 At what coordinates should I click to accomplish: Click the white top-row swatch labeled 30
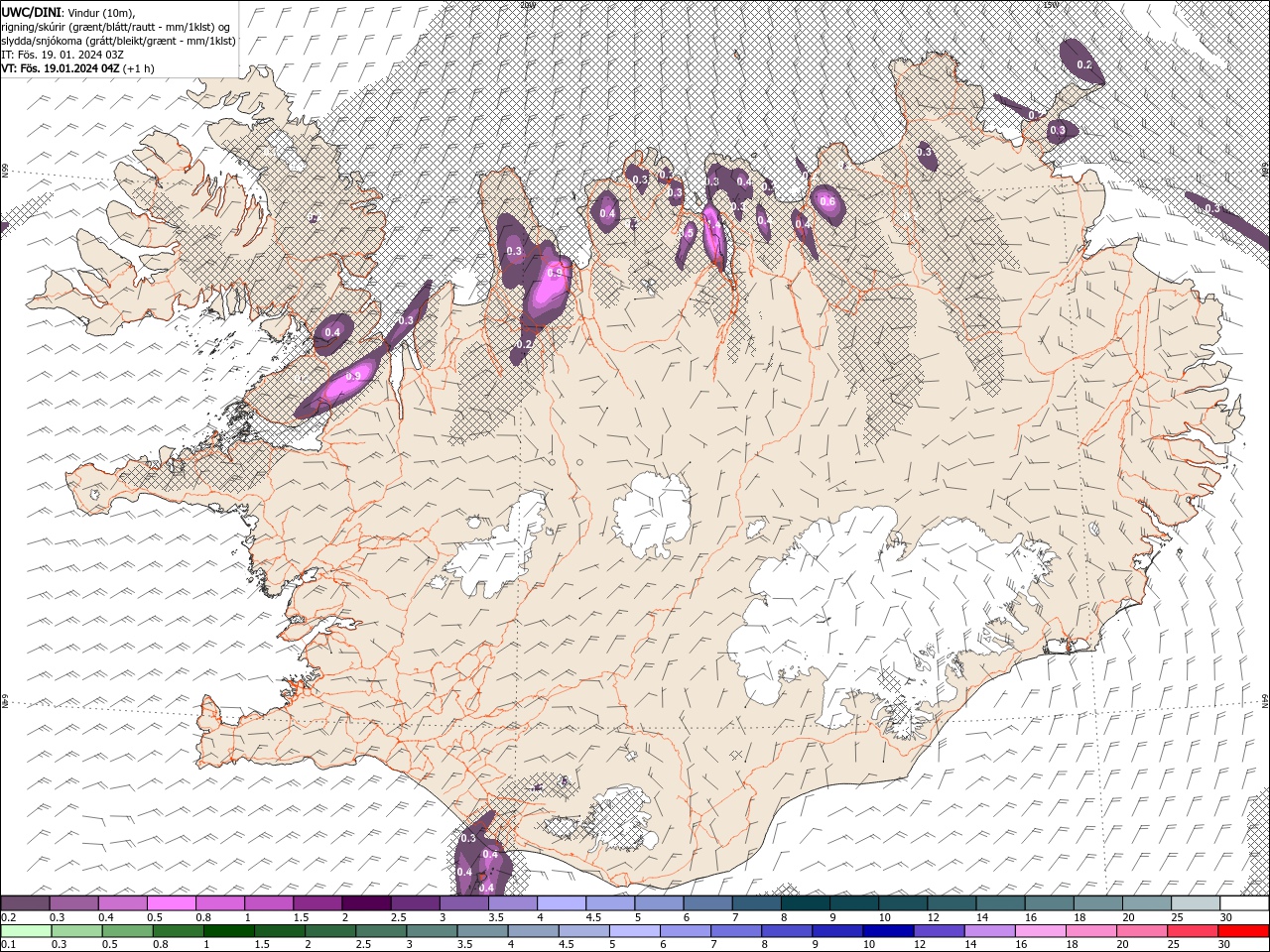coord(1243,903)
